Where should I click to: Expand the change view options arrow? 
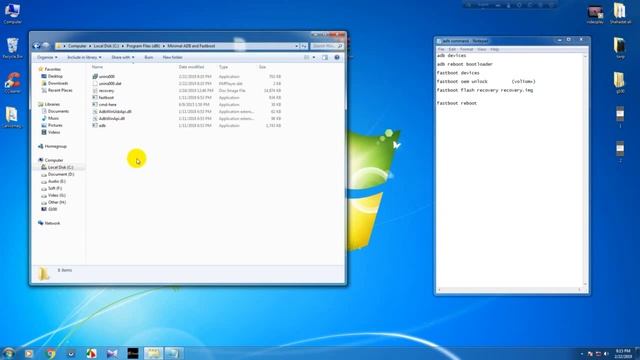point(314,58)
